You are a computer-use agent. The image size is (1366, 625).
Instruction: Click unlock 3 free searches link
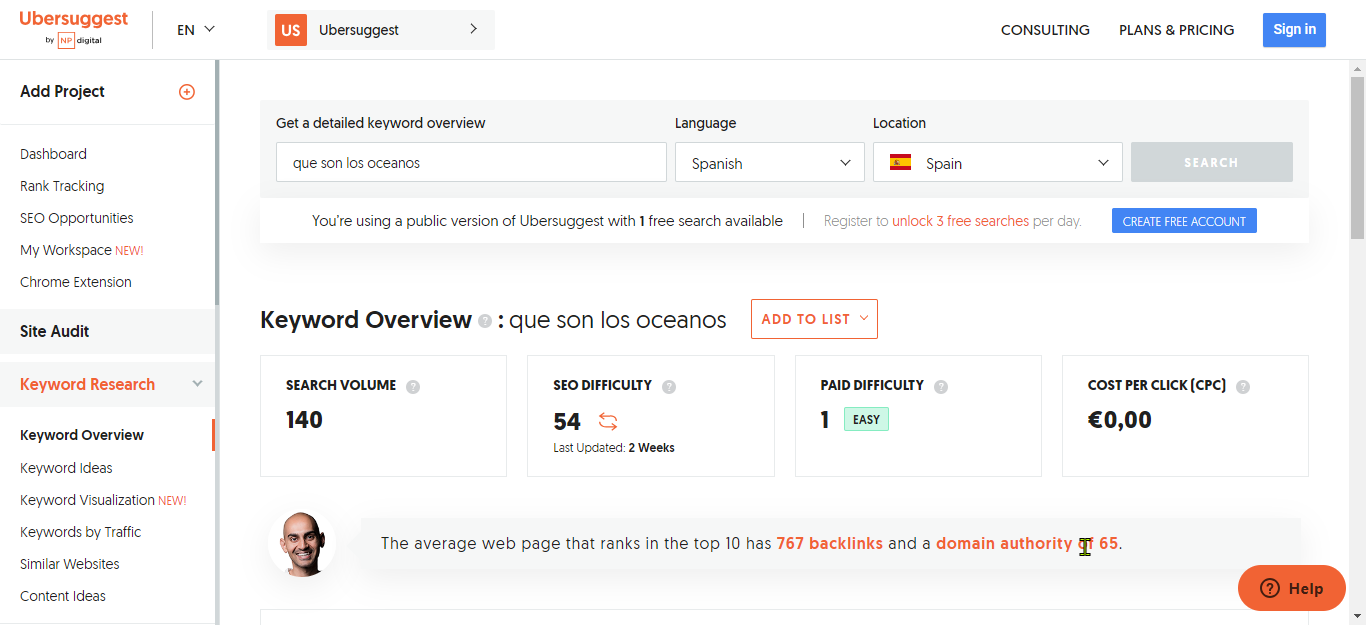pos(960,221)
